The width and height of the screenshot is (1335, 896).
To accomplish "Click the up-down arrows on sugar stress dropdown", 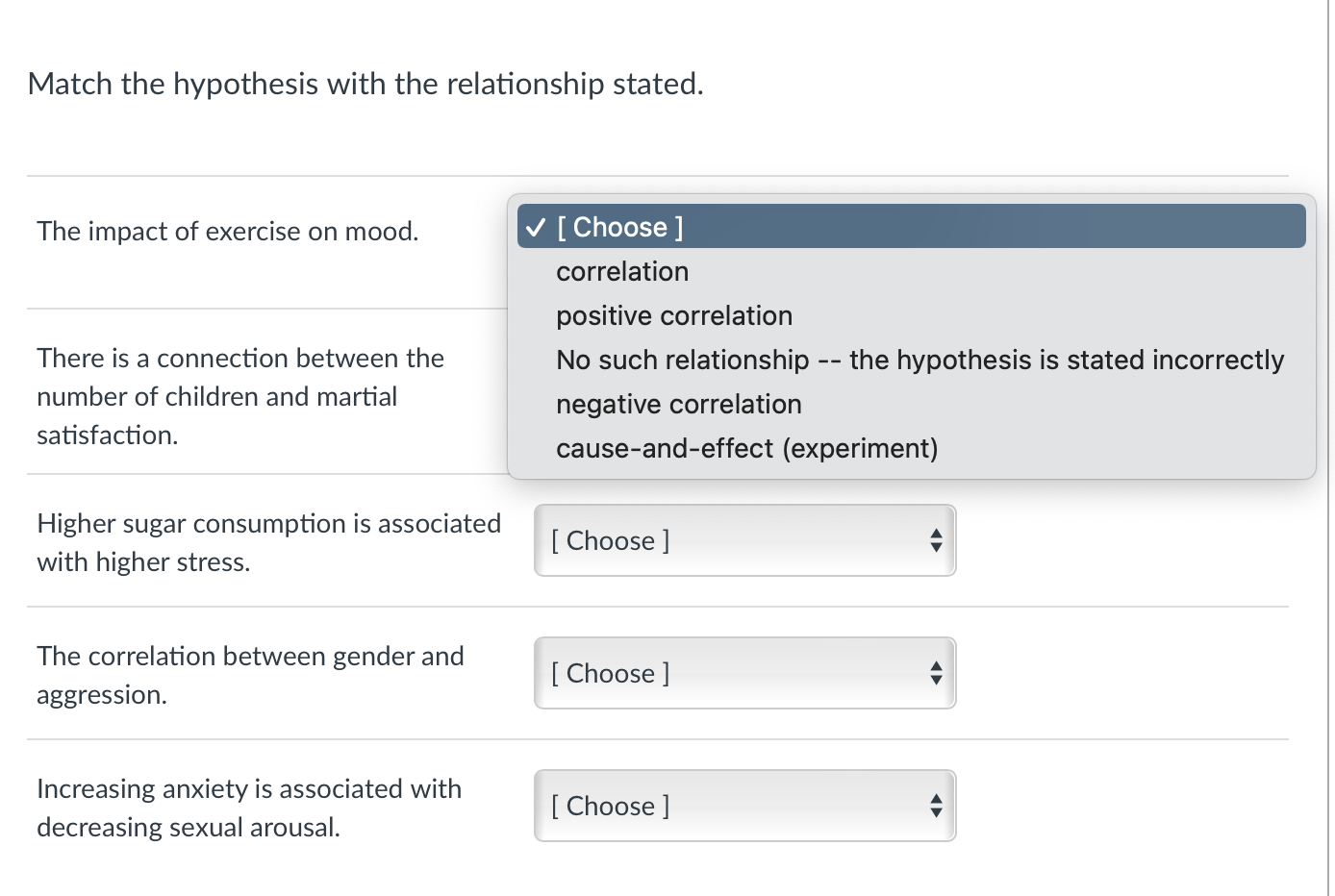I will [936, 540].
